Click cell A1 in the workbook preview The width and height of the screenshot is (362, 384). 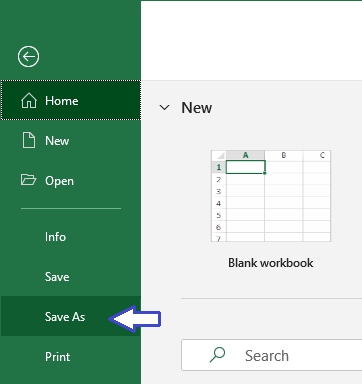246,167
